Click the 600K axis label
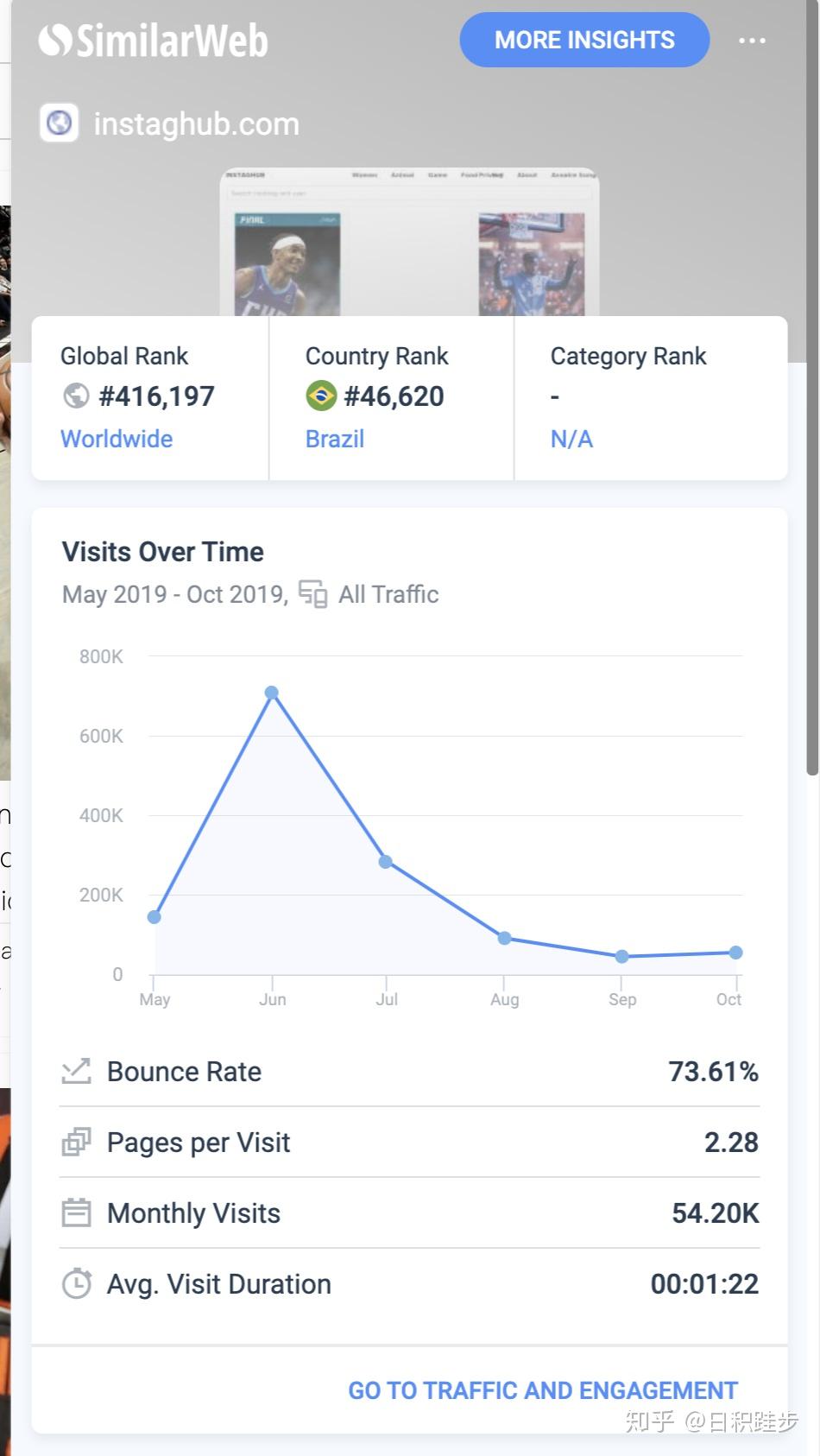 point(101,736)
